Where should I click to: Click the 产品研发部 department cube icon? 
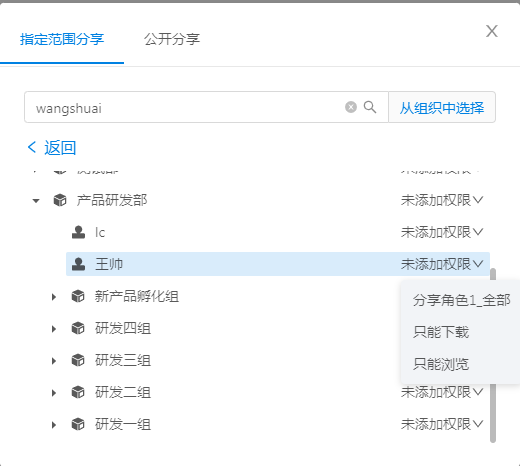pyautogui.click(x=60, y=200)
